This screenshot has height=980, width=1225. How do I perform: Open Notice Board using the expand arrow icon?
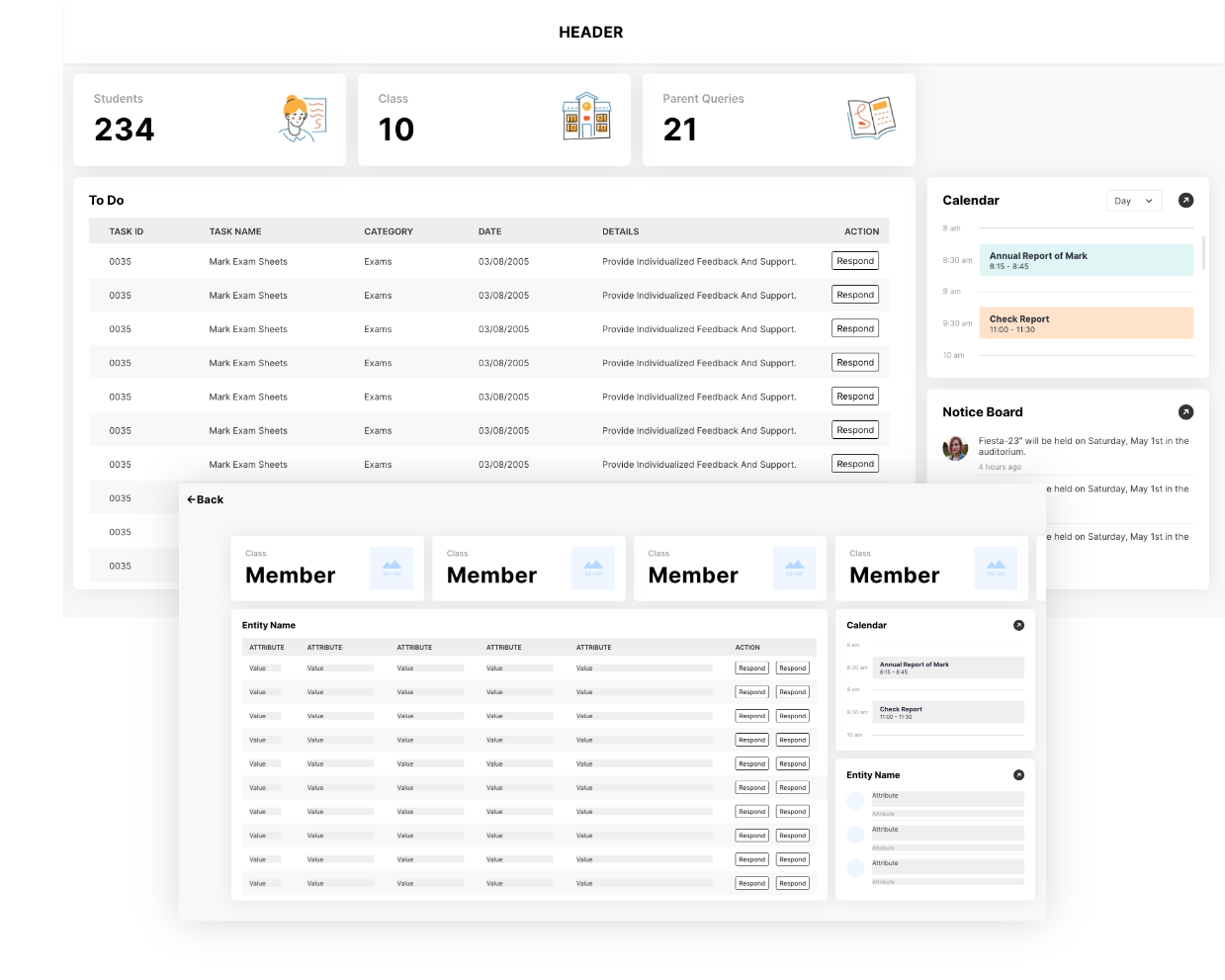(1185, 412)
